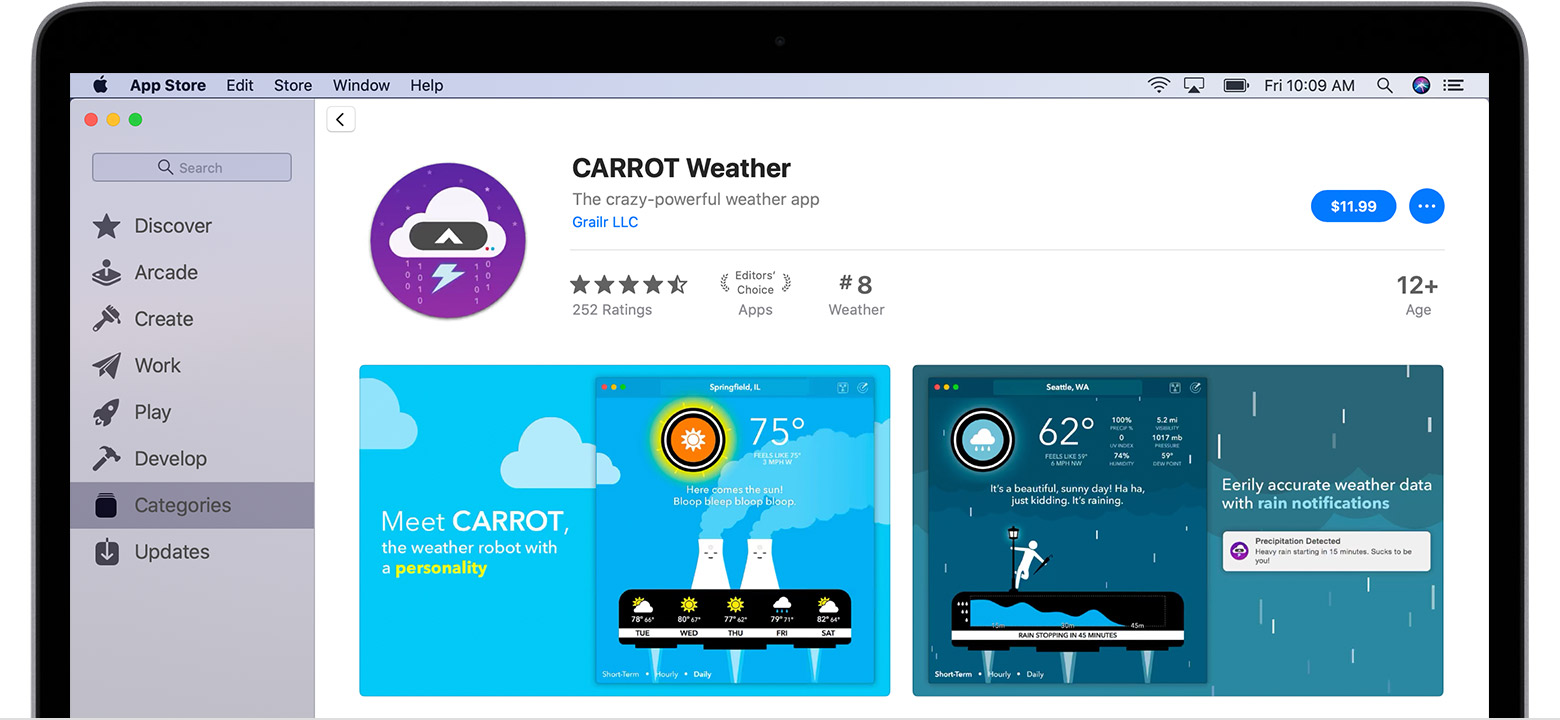
Task: Open the Create paintbrush icon
Action: coord(107,319)
